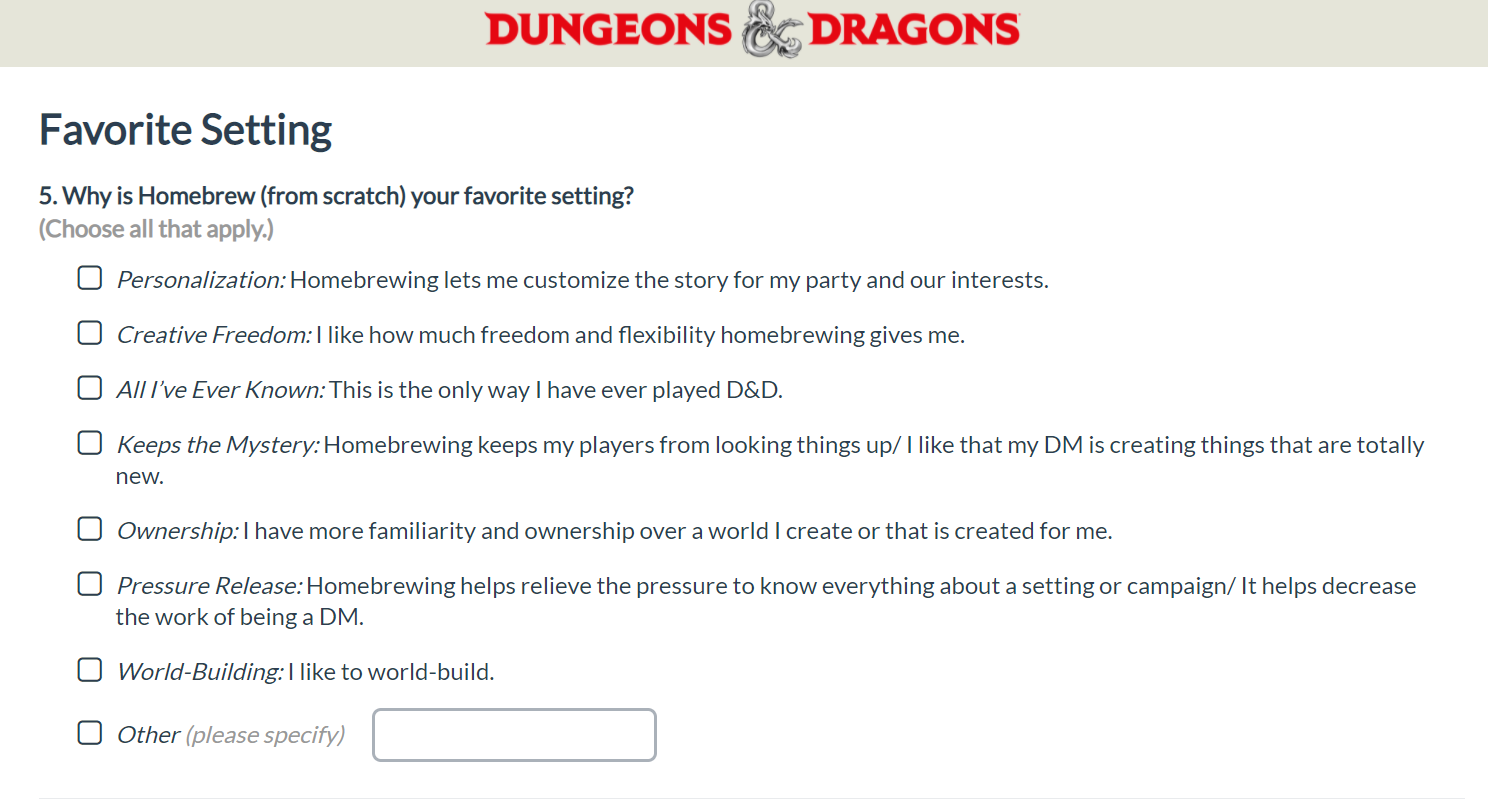This screenshot has height=802, width=1488.
Task: Enable the Keeps the Mystery checkbox
Action: [90, 443]
